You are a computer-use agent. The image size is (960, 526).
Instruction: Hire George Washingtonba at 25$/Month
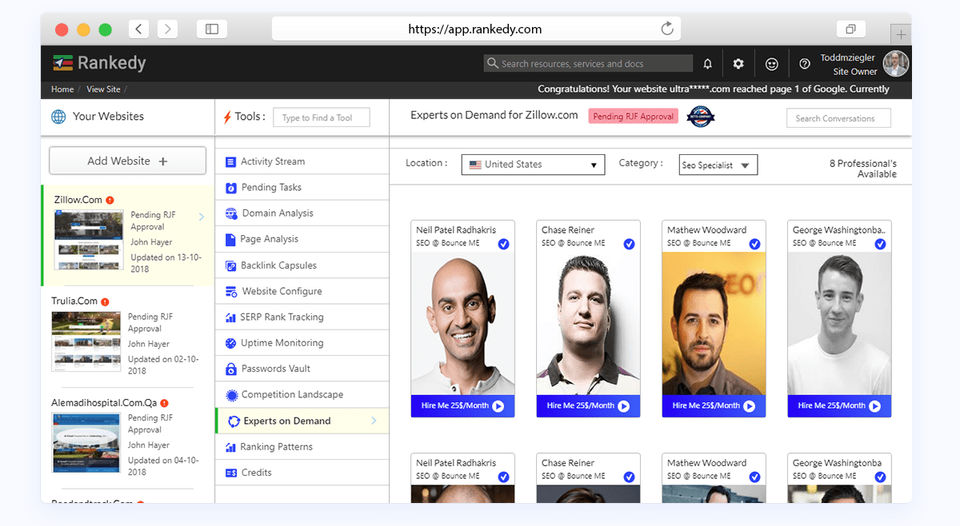pos(839,406)
